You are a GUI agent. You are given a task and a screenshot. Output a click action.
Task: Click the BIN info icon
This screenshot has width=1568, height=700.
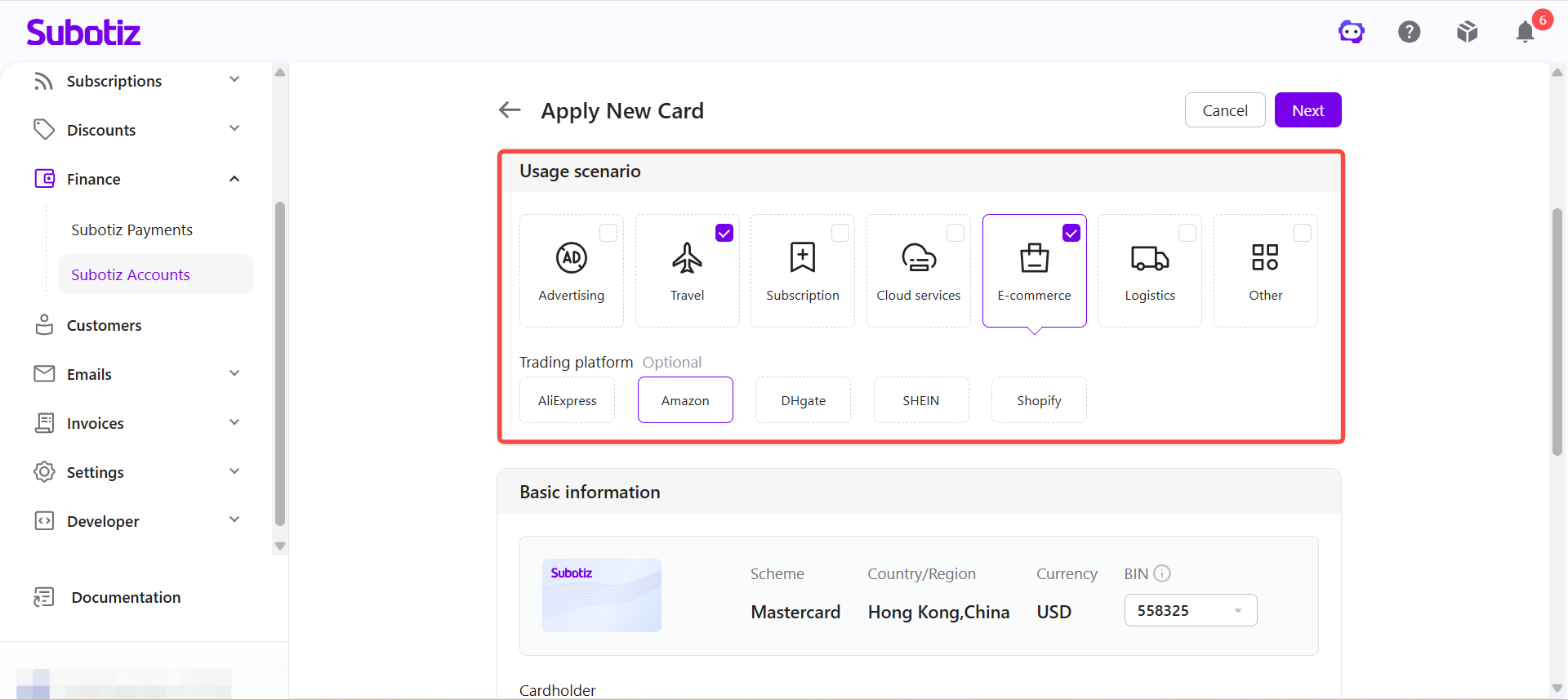(1162, 573)
